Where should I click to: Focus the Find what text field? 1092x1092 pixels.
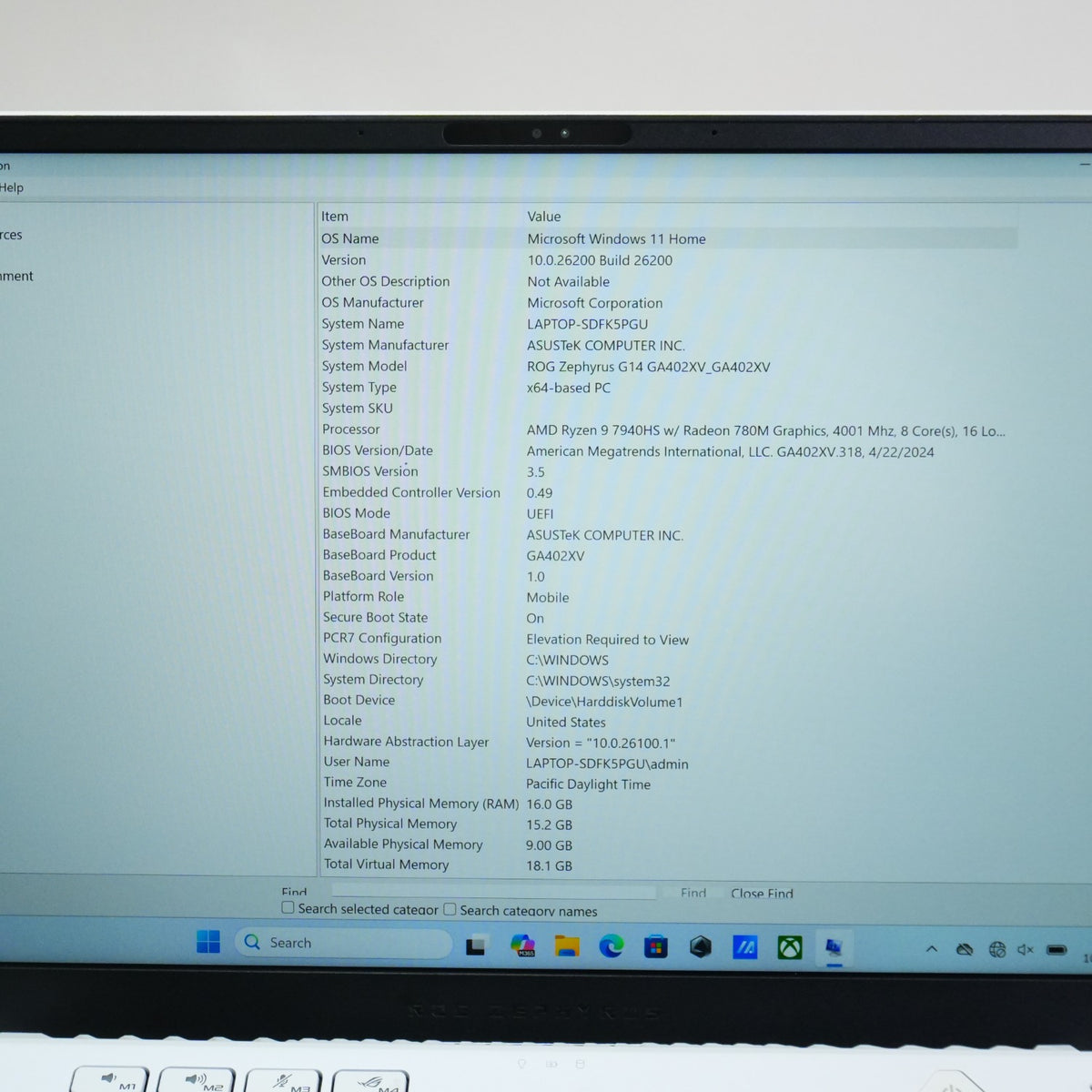(494, 892)
